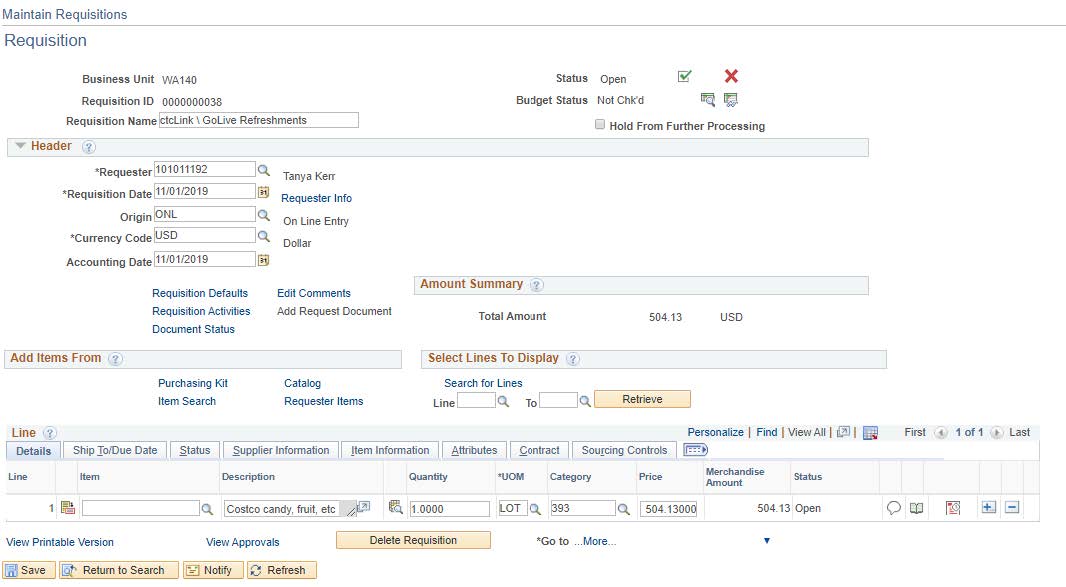
Task: Click the Save button
Action: click(27, 570)
